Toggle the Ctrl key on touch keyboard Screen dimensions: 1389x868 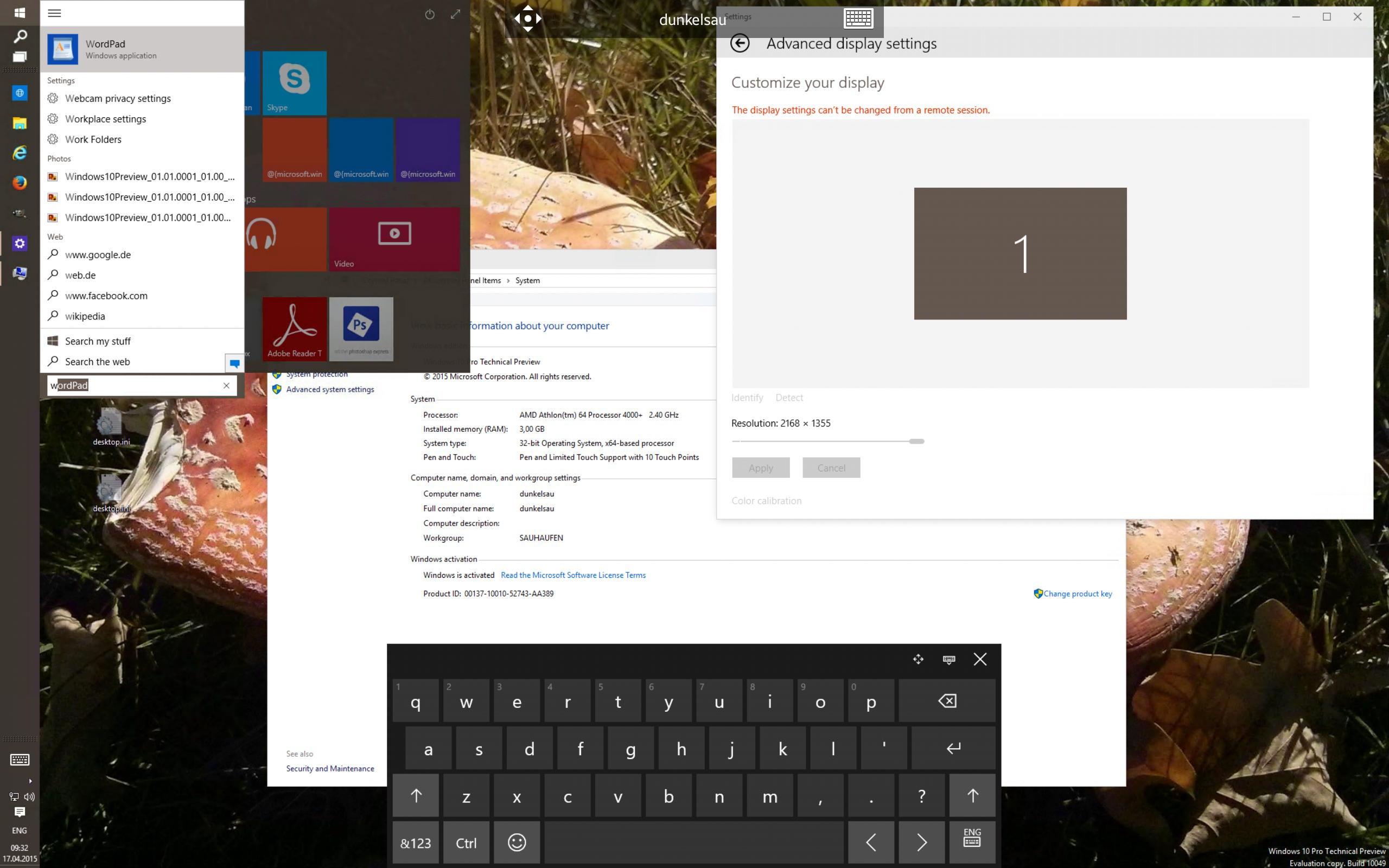(x=466, y=842)
